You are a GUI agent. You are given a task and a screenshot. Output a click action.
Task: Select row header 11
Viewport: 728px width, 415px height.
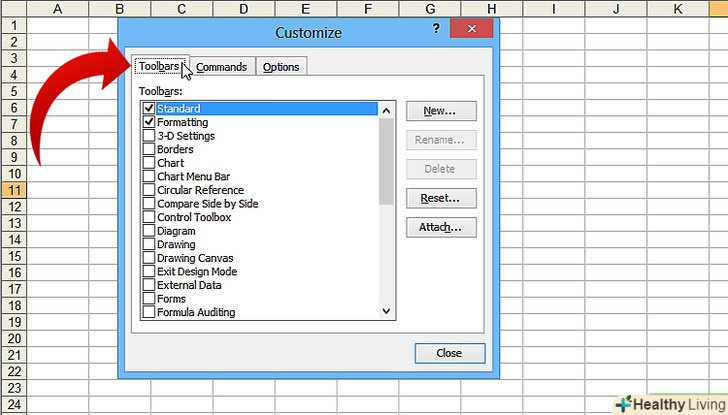click(x=15, y=190)
